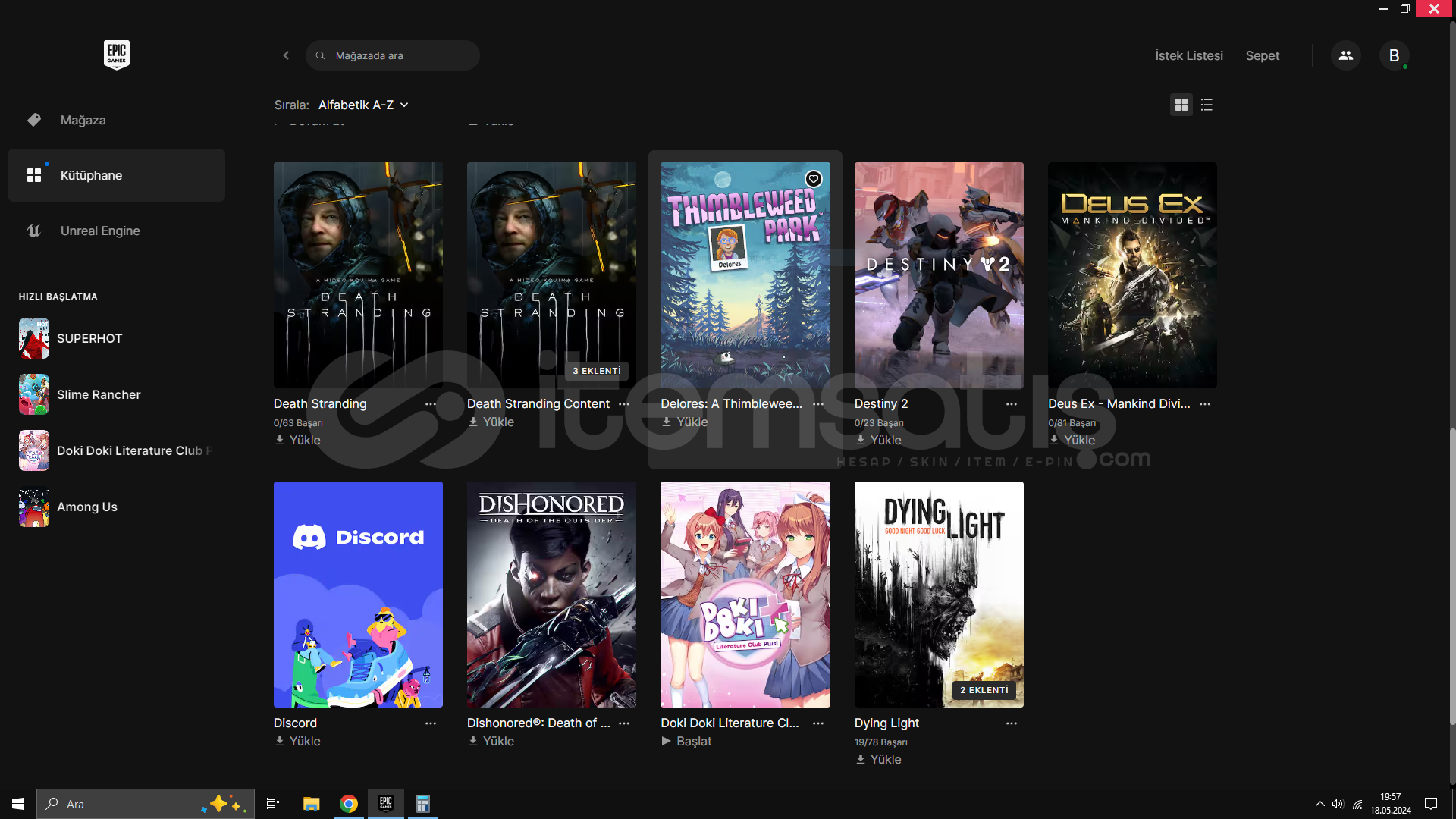The width and height of the screenshot is (1456, 819).
Task: Launch Among Us from quick launch
Action: pyautogui.click(x=116, y=507)
